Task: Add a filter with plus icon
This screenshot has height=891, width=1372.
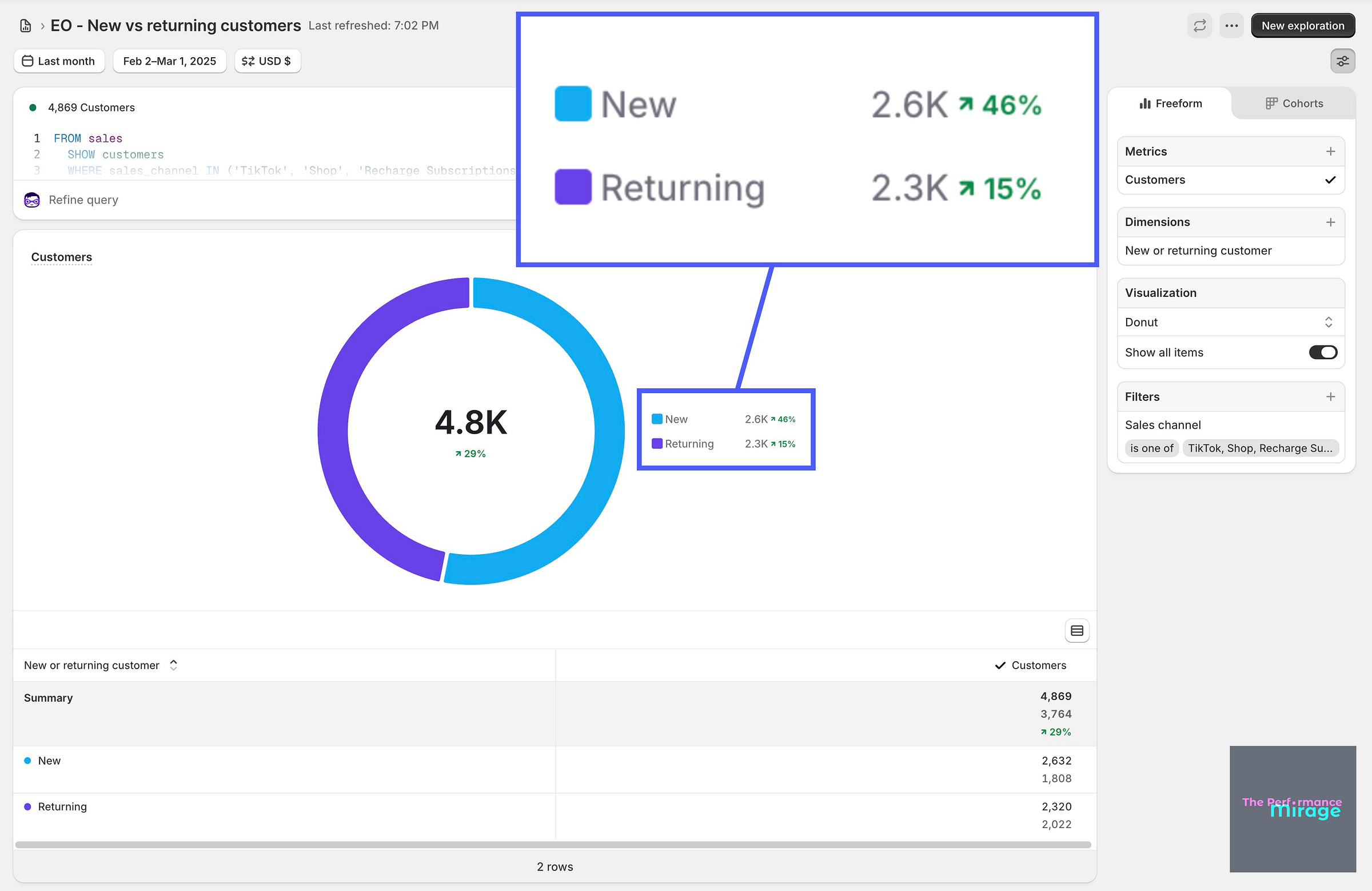Action: click(x=1330, y=397)
